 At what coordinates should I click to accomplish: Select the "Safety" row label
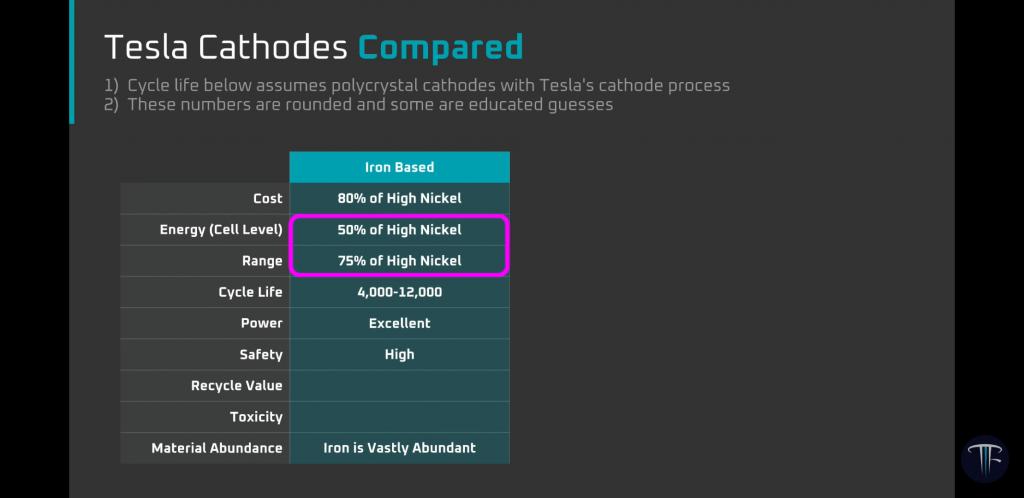coord(261,354)
